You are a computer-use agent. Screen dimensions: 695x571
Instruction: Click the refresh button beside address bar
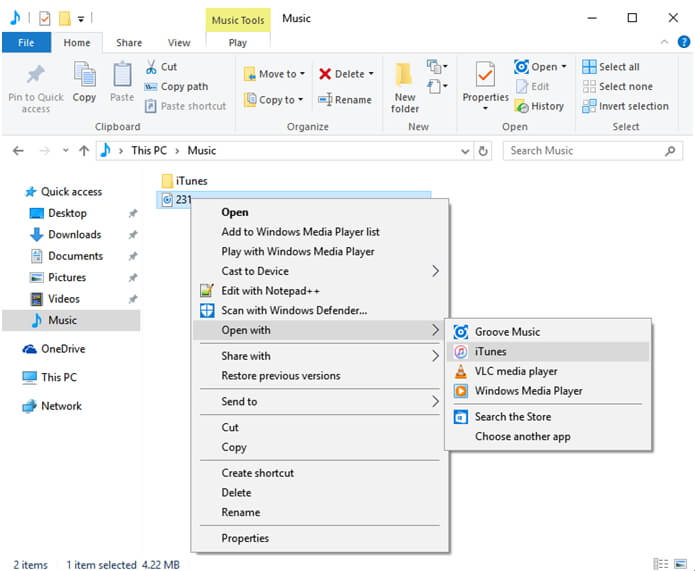[x=483, y=151]
